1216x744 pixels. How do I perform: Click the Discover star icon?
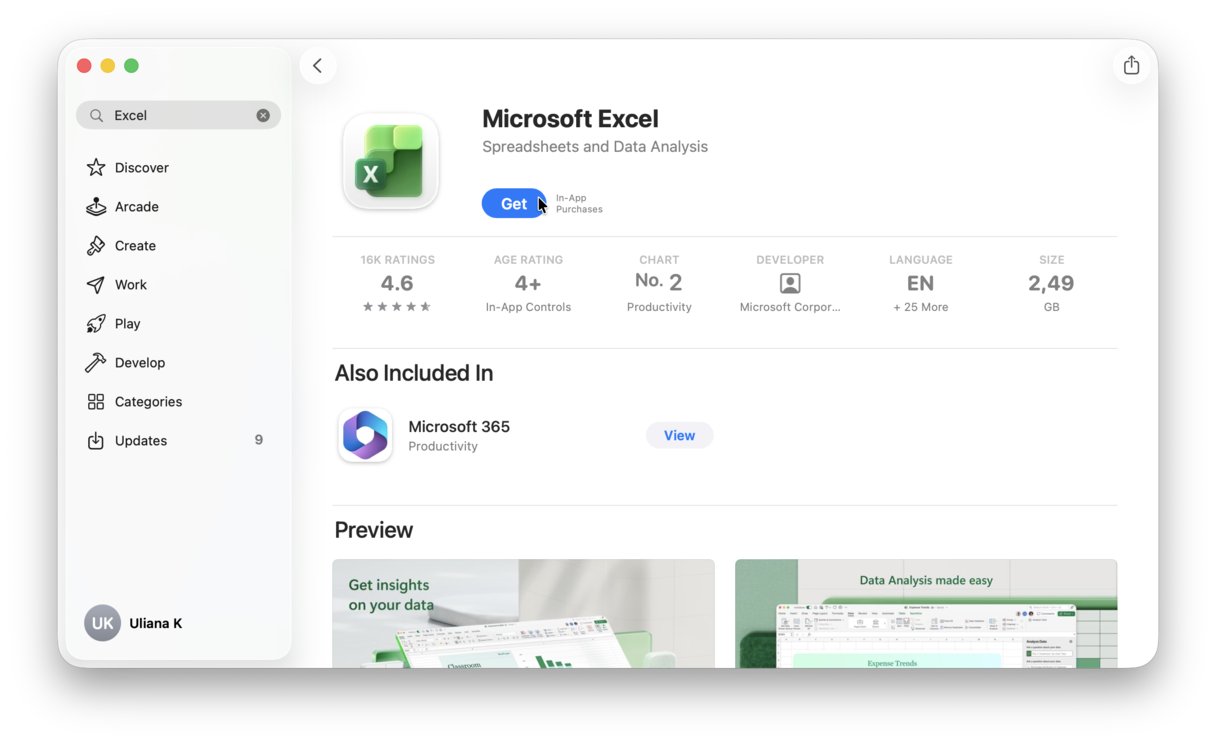96,167
